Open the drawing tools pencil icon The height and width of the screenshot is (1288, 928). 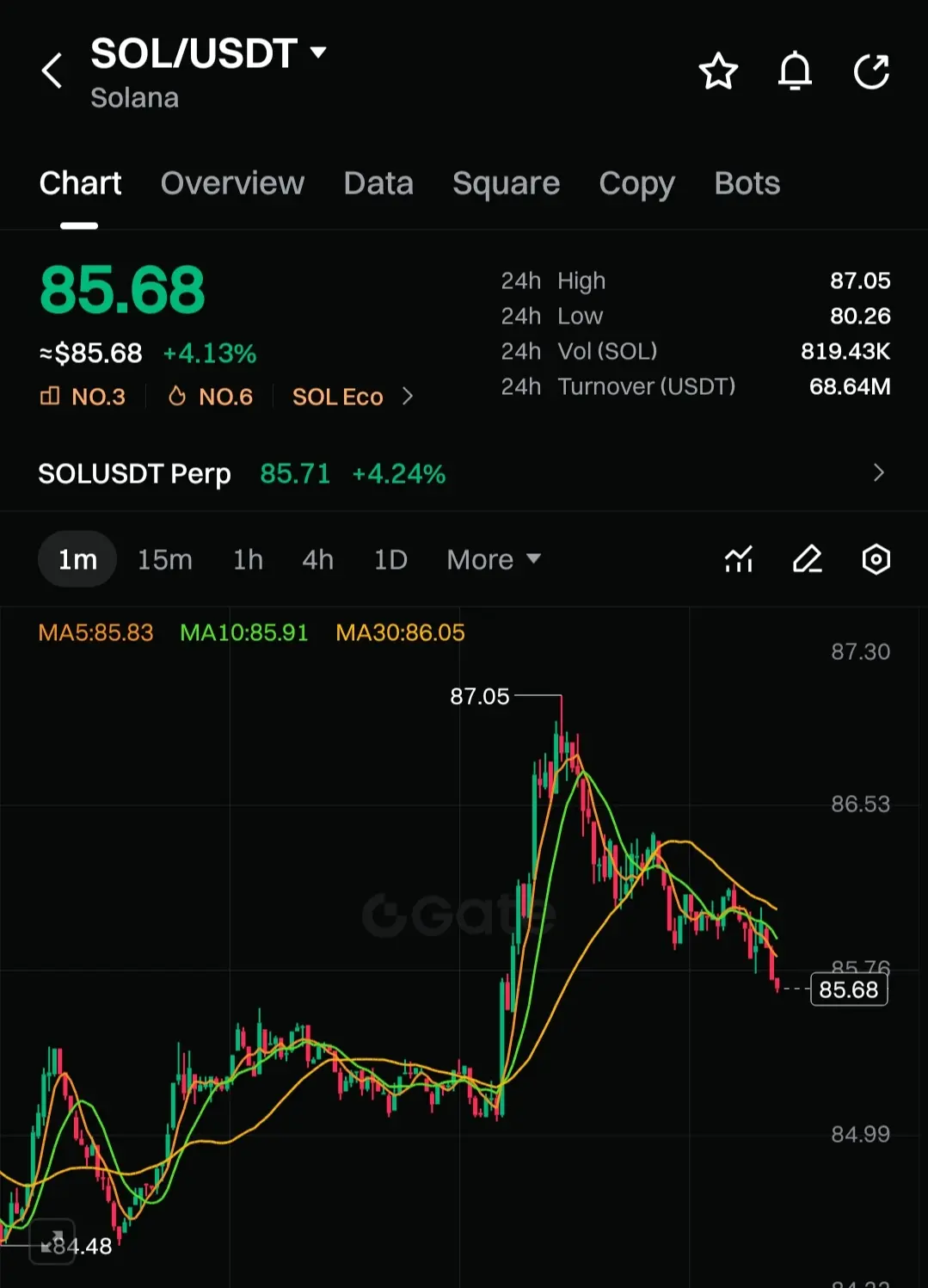(x=807, y=559)
